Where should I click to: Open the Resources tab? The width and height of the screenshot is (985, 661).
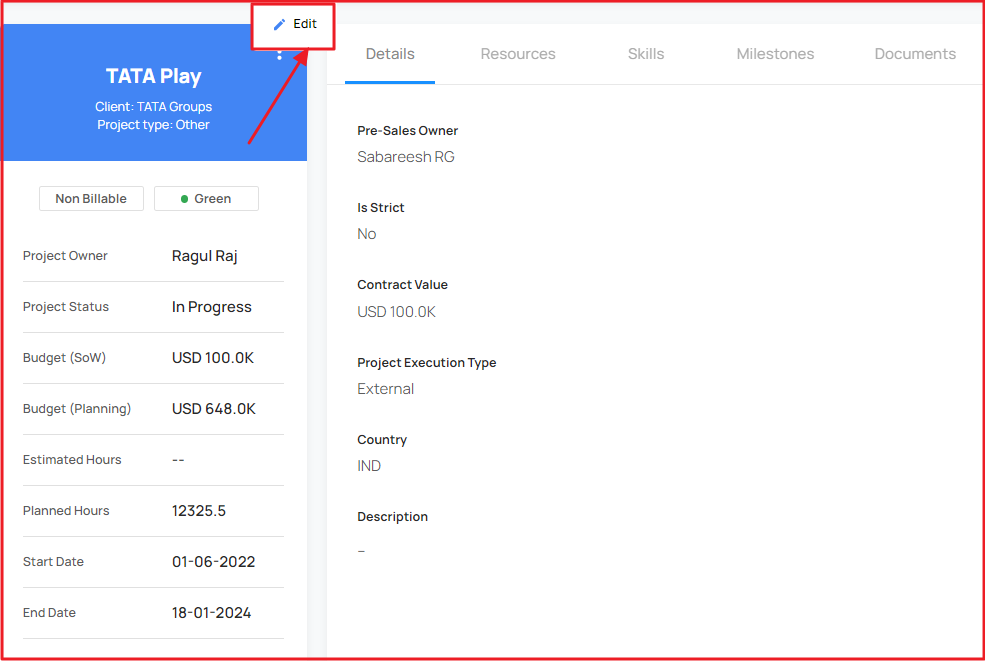518,54
